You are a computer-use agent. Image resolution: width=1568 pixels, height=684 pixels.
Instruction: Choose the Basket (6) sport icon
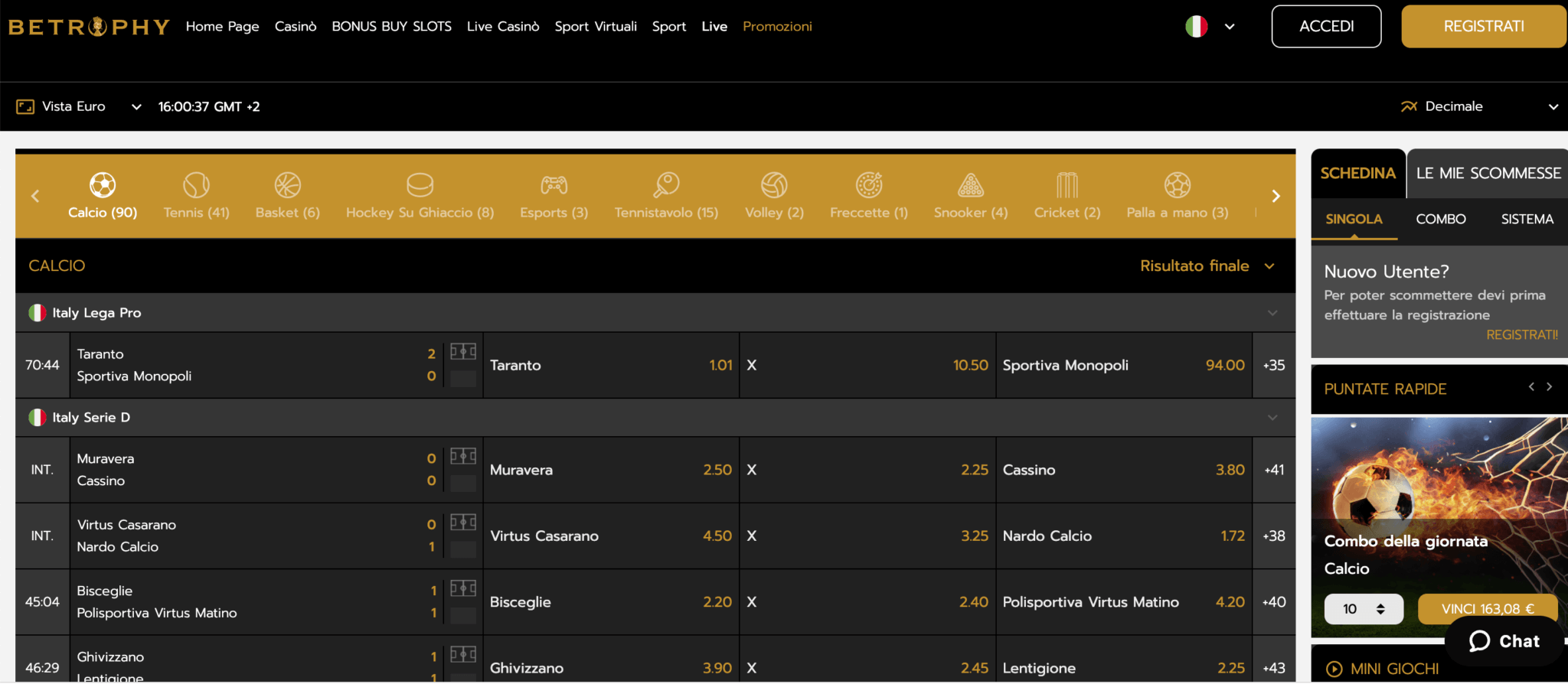tap(288, 184)
